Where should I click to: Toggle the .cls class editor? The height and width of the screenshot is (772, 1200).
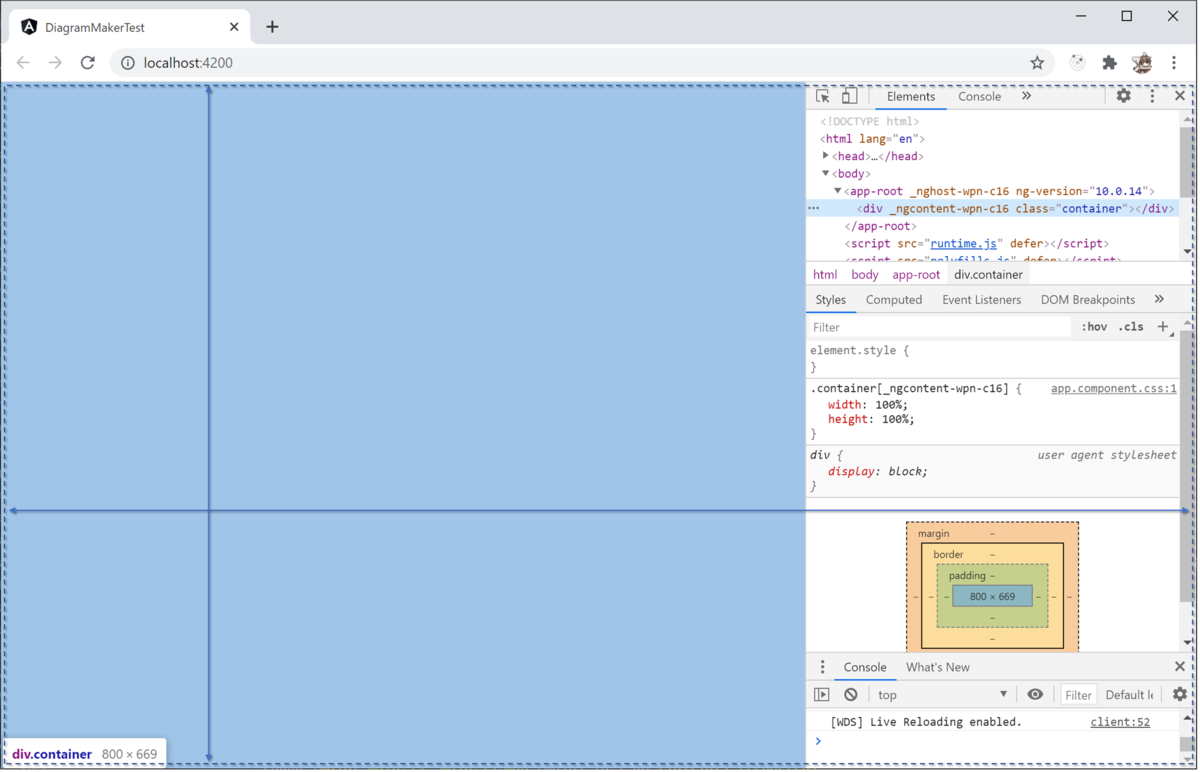[x=1131, y=327]
